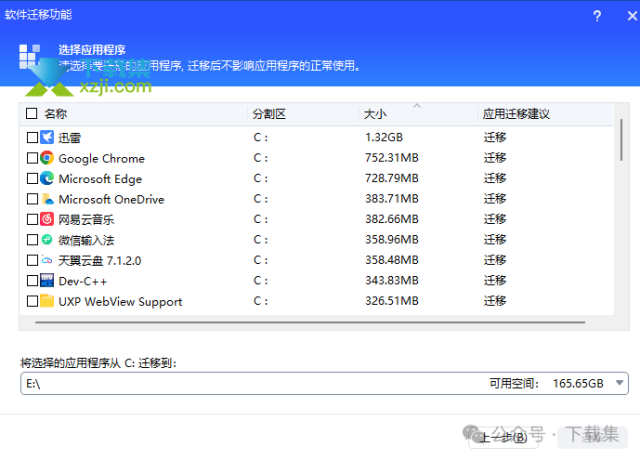Click 迁移 suggestion in the 迅雷 row
Image resolution: width=640 pixels, height=460 pixels.
click(x=495, y=137)
